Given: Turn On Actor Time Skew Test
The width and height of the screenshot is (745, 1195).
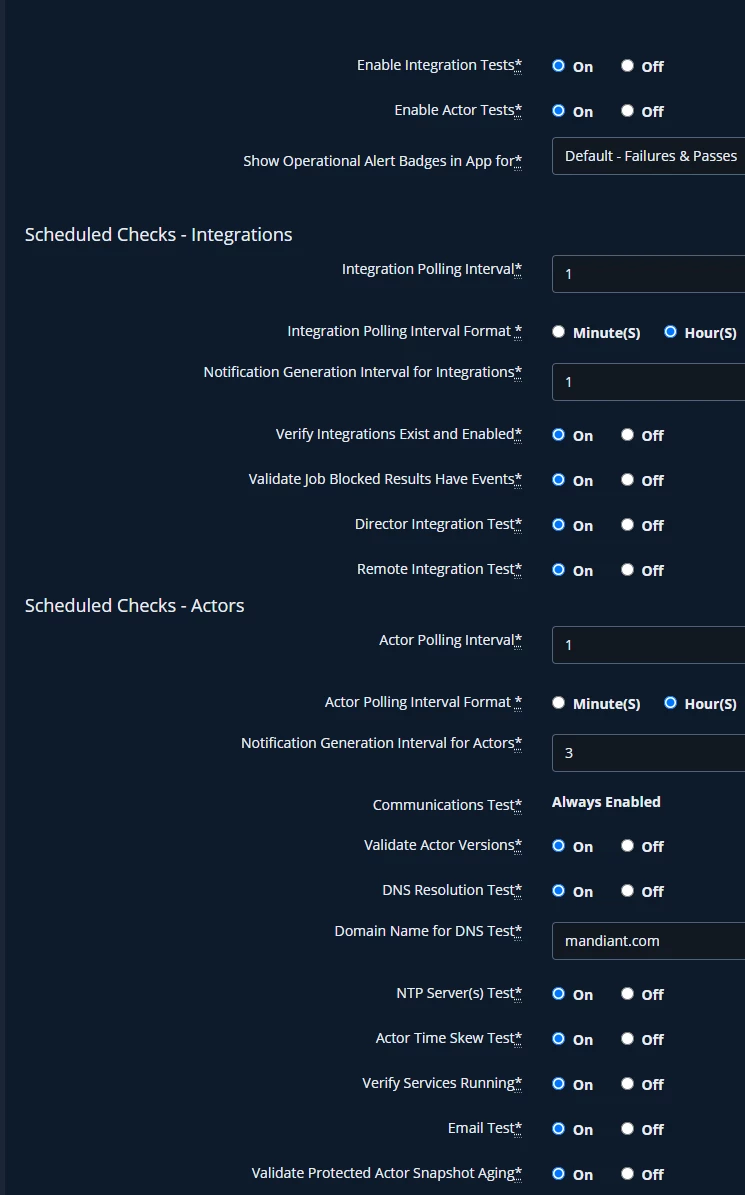Looking at the screenshot, I should pyautogui.click(x=558, y=1039).
